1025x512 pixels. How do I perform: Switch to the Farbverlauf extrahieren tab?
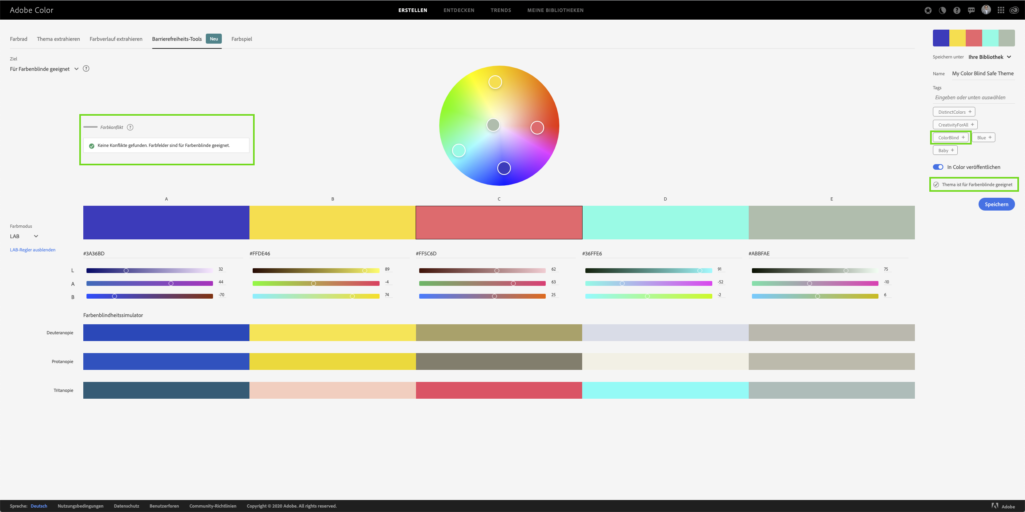point(115,38)
